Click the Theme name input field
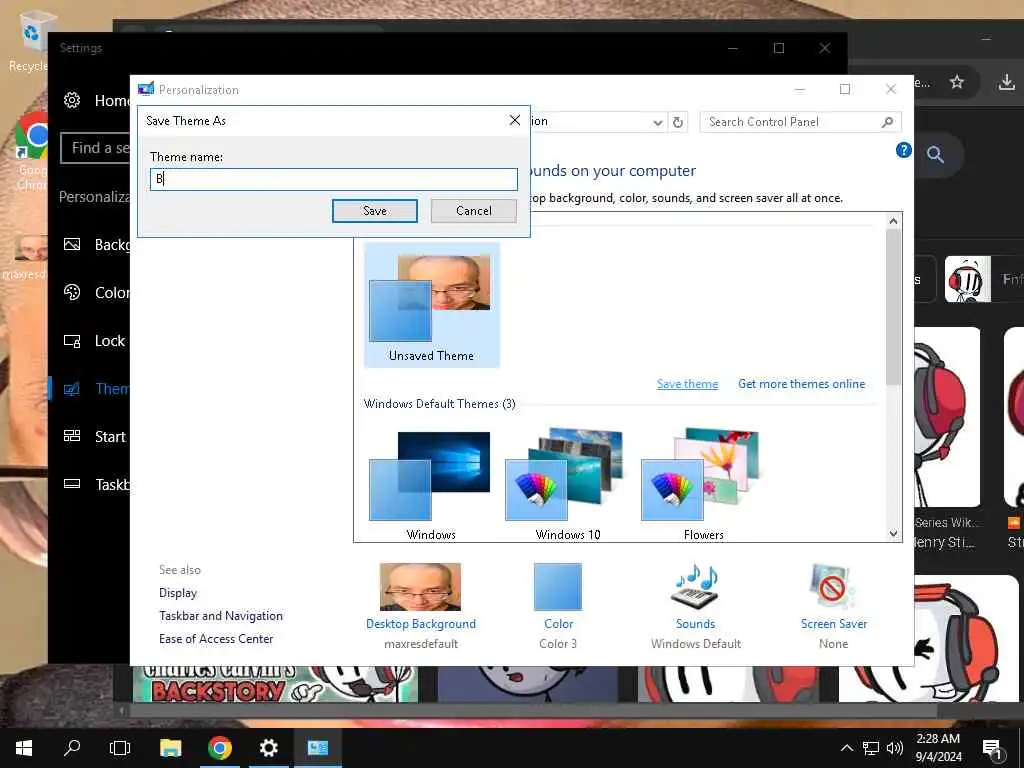This screenshot has width=1024, height=768. pos(334,179)
